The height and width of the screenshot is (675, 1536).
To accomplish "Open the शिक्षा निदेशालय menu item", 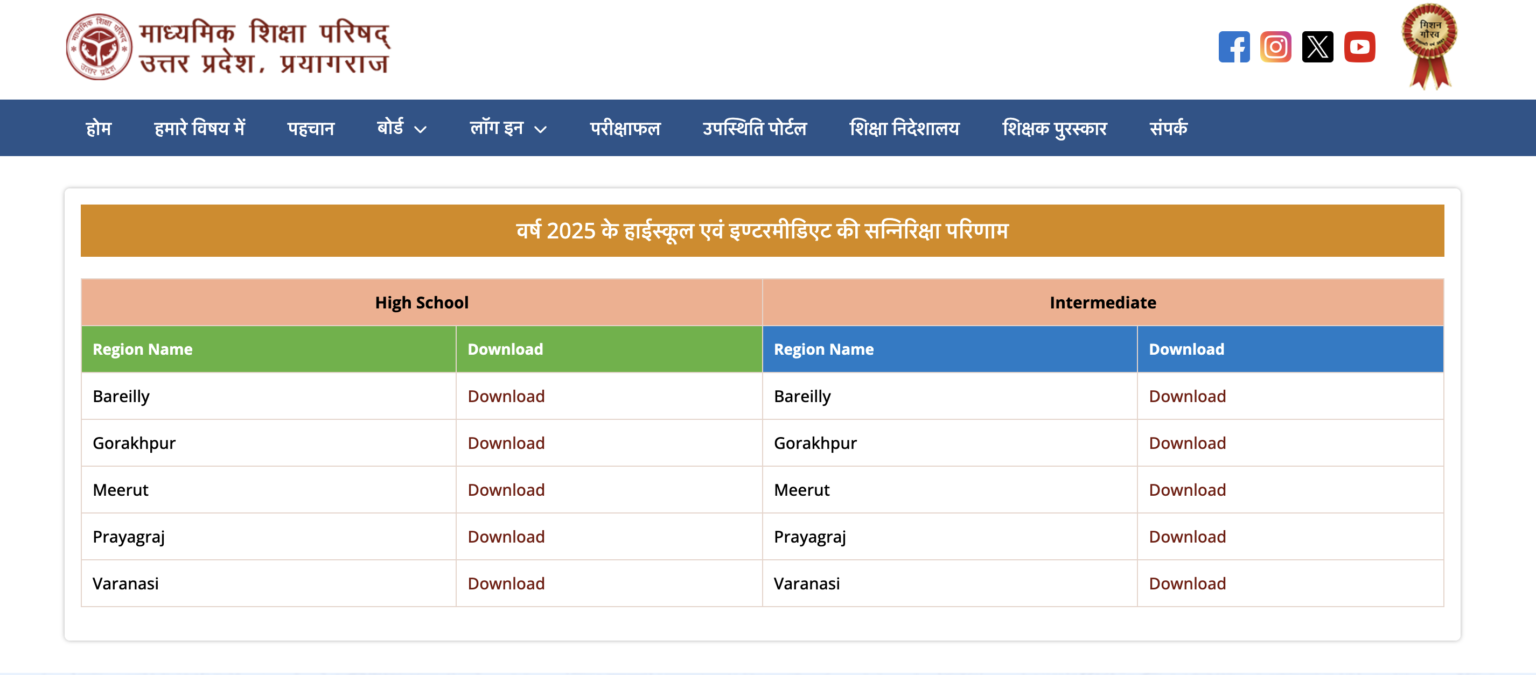I will (904, 128).
